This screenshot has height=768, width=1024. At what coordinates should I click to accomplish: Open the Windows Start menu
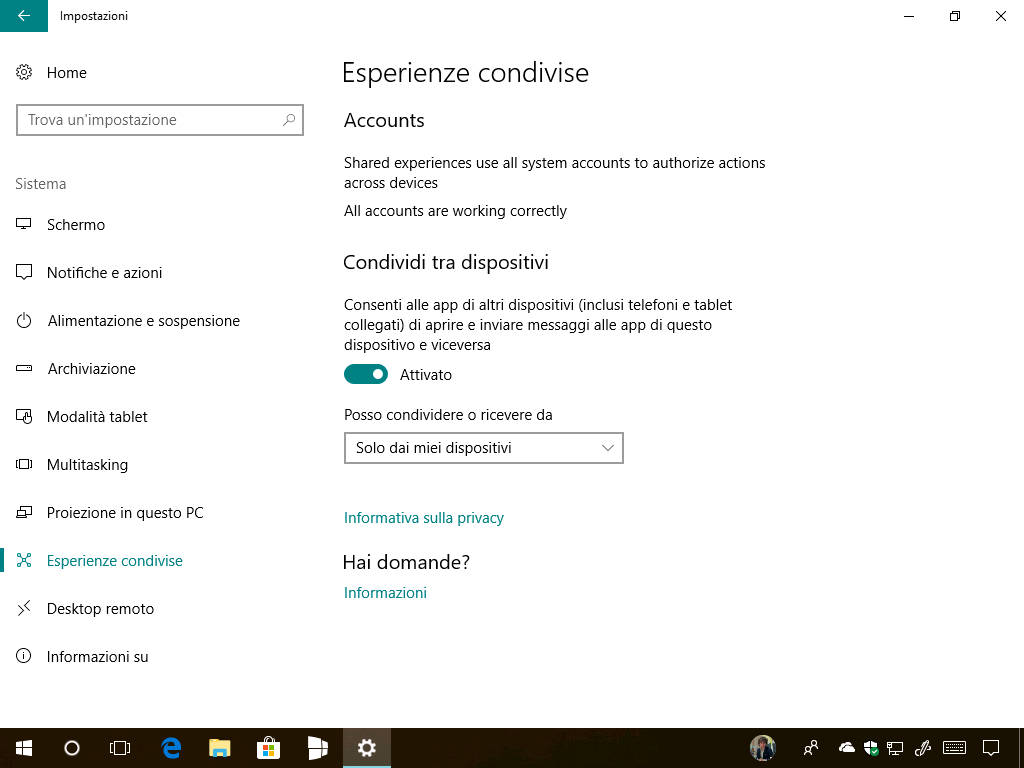click(x=24, y=748)
